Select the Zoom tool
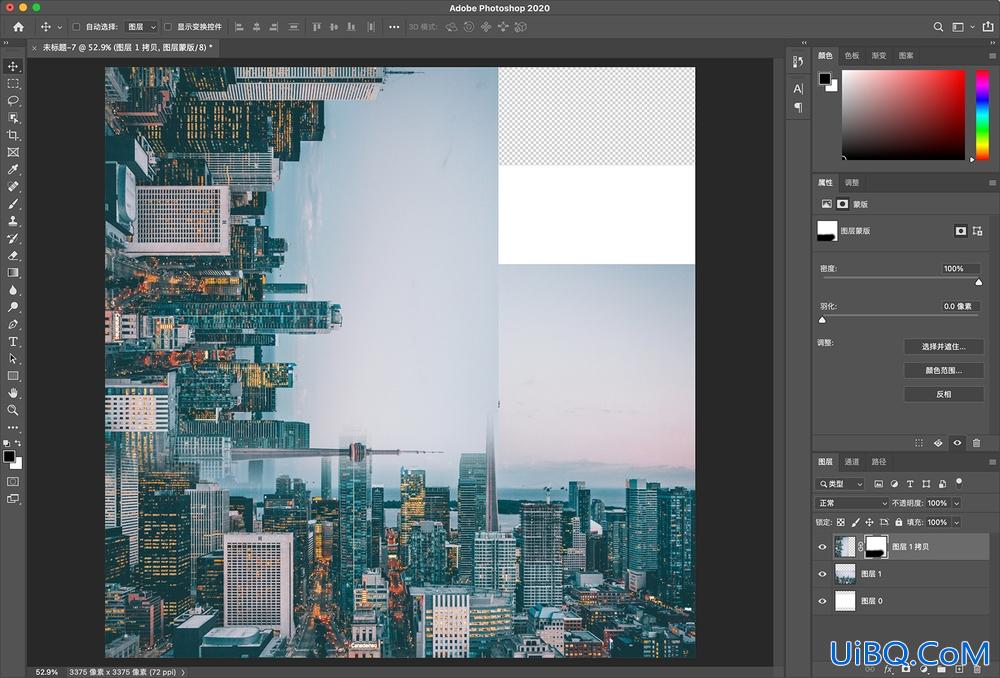Screen dimensions: 1000x678 (13, 411)
